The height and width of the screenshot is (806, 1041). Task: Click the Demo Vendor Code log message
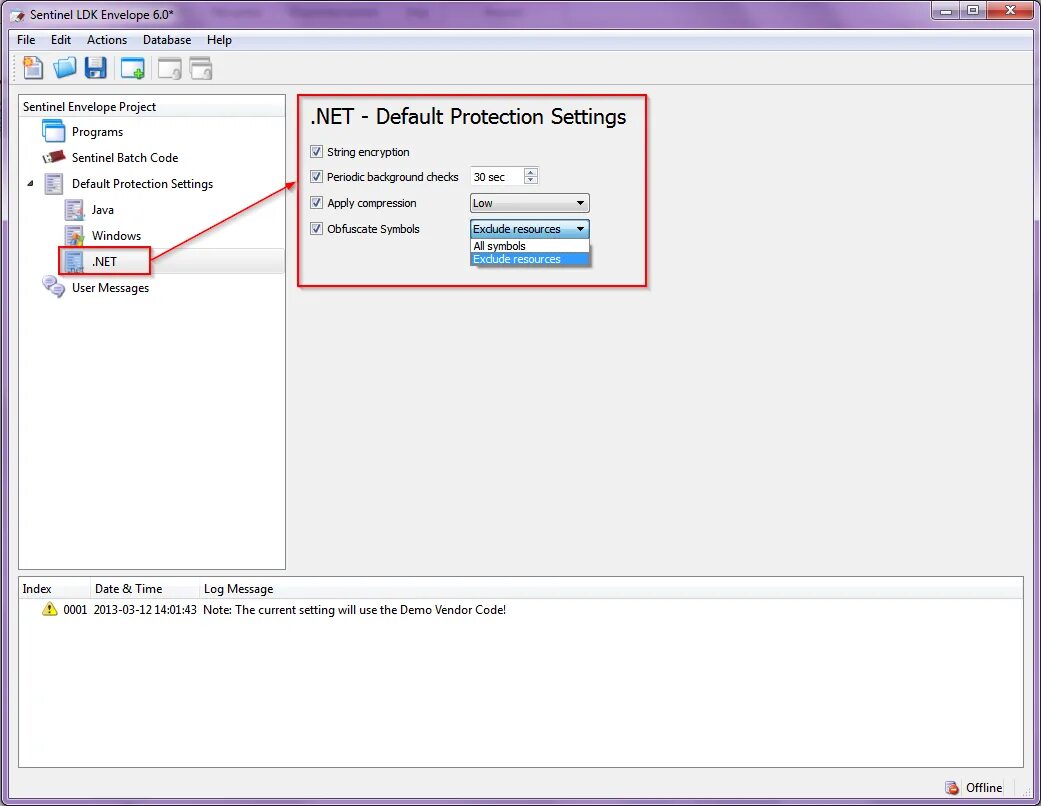[x=354, y=609]
